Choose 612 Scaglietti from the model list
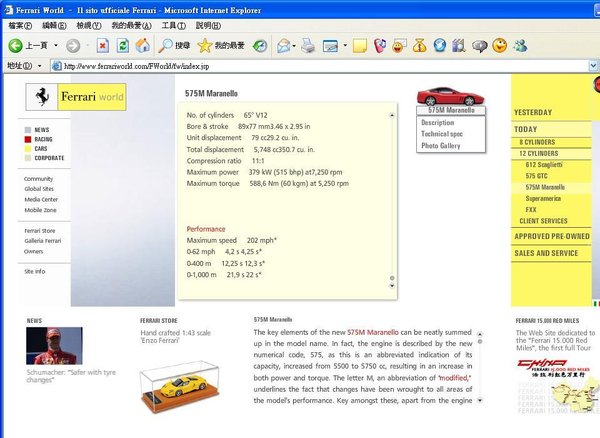 (x=544, y=164)
